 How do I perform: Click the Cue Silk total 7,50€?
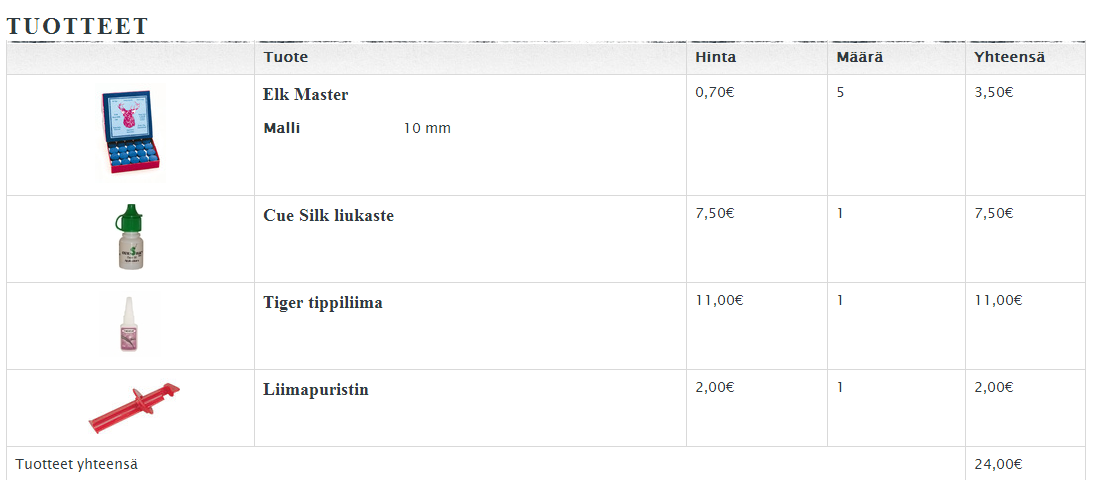[994, 213]
